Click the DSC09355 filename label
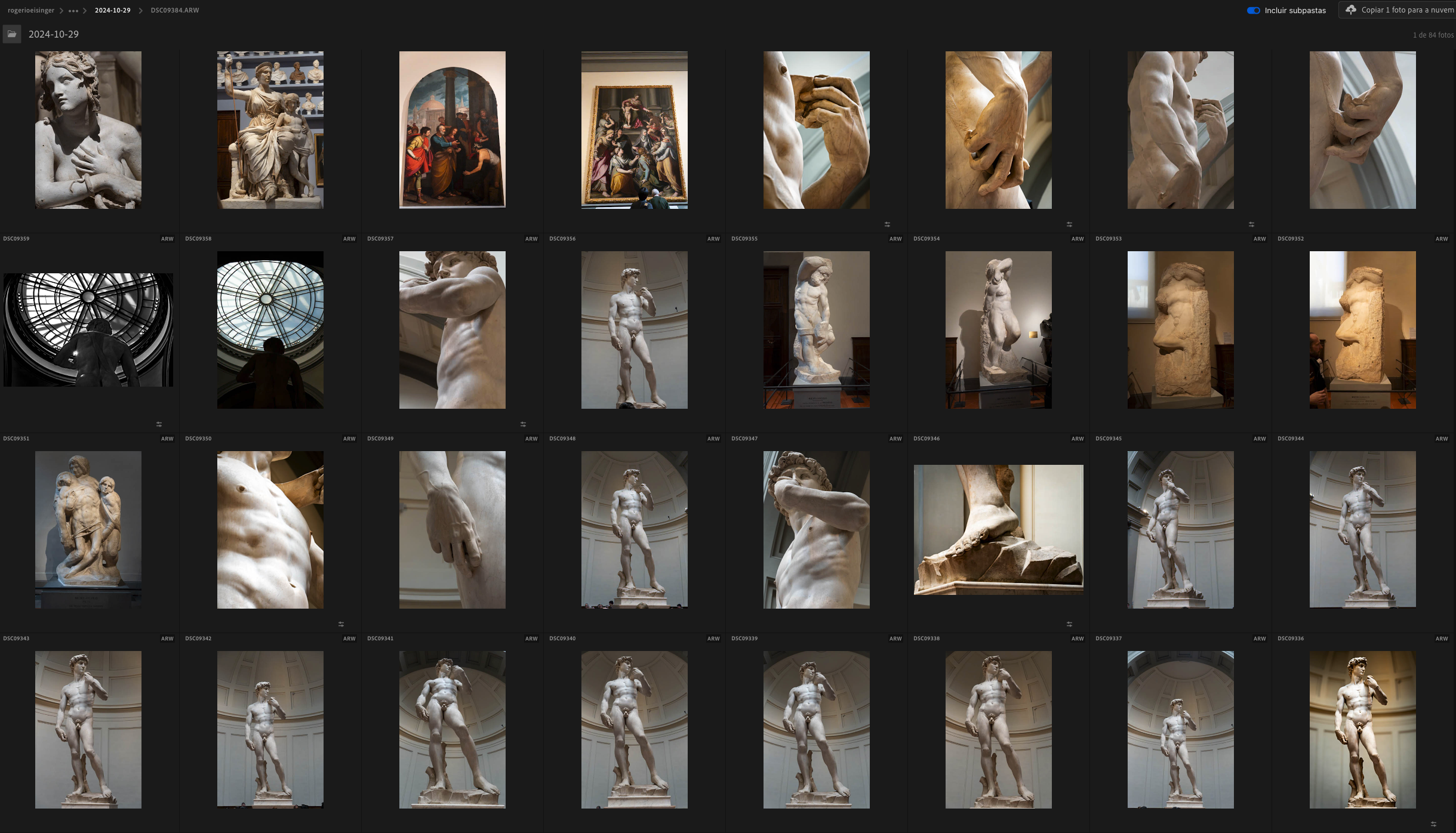Image resolution: width=1456 pixels, height=833 pixels. tap(744, 239)
